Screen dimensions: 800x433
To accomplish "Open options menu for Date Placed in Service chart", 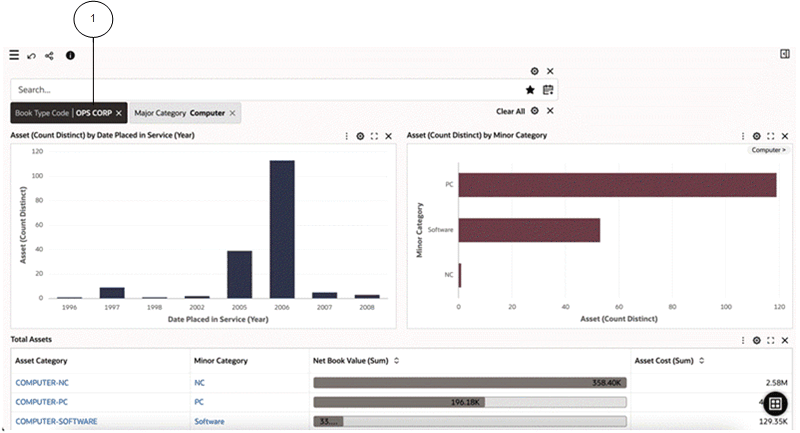I will [x=346, y=136].
